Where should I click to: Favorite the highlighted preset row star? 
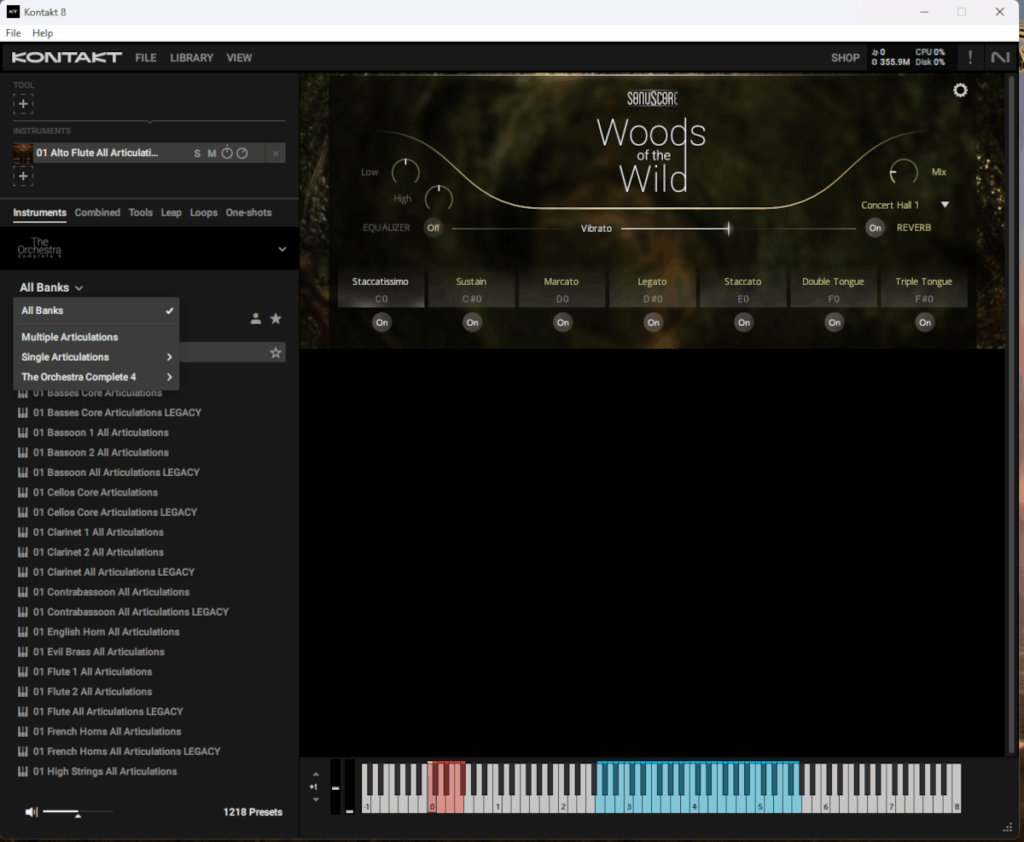coord(276,353)
